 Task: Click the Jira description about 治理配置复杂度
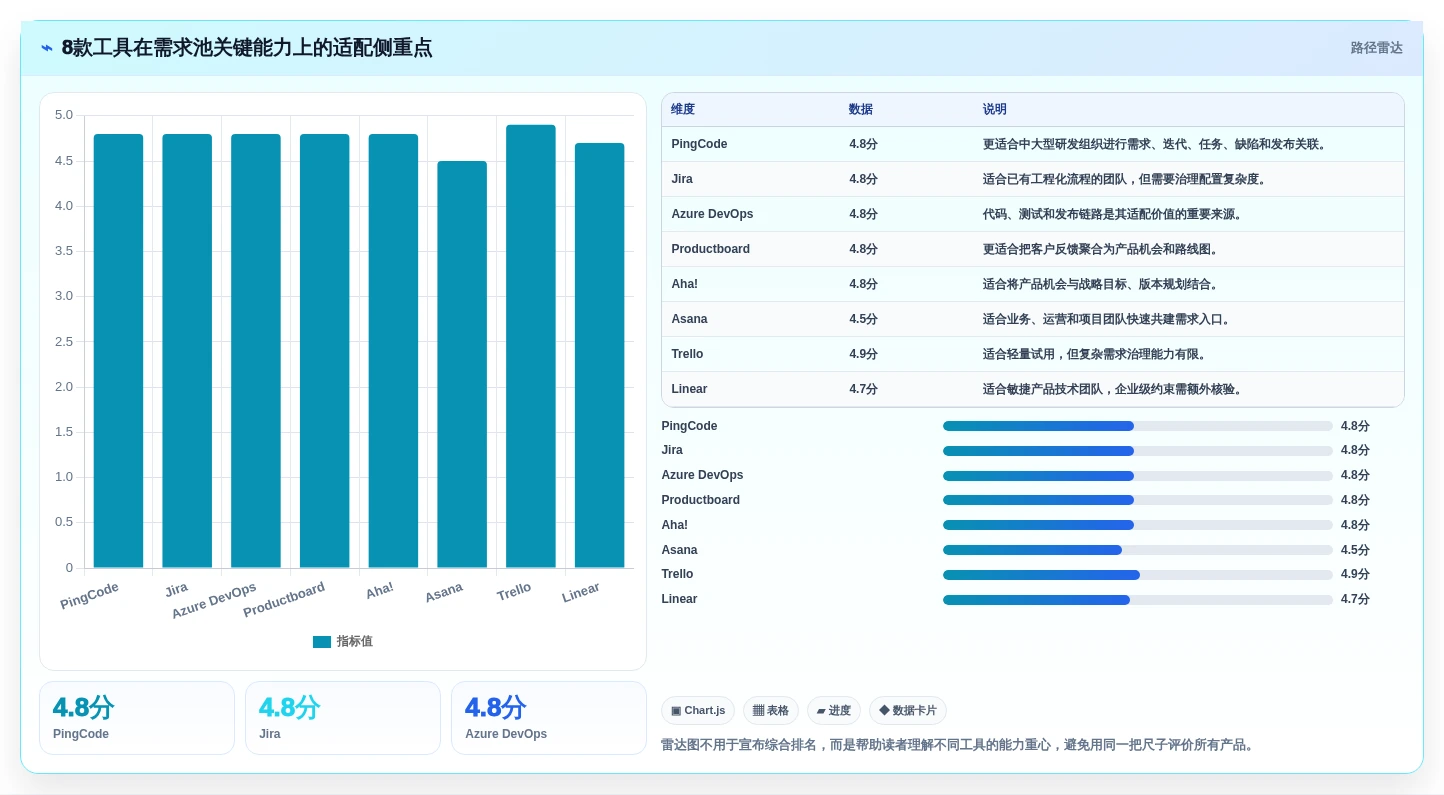1127,179
